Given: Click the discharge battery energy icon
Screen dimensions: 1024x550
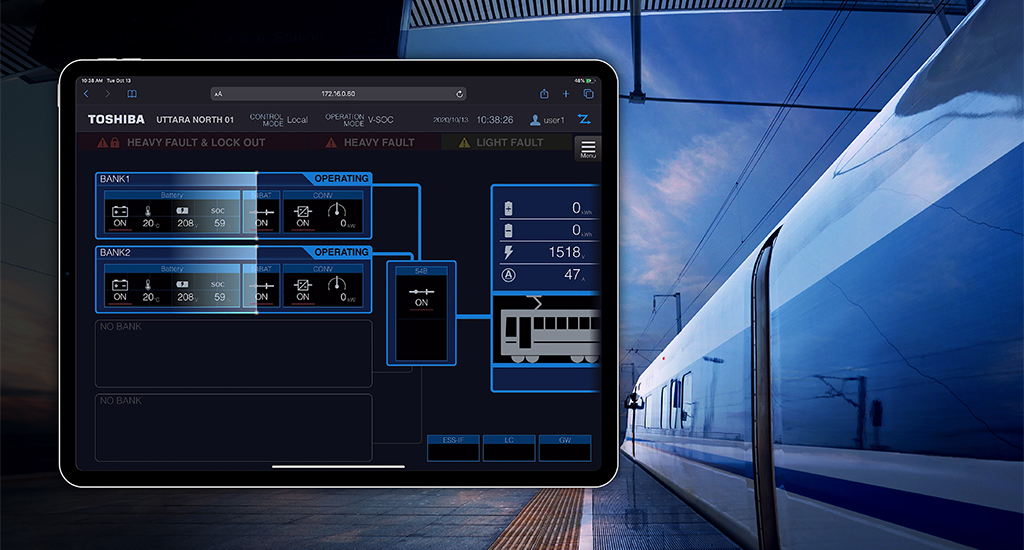Looking at the screenshot, I should coord(509,231).
